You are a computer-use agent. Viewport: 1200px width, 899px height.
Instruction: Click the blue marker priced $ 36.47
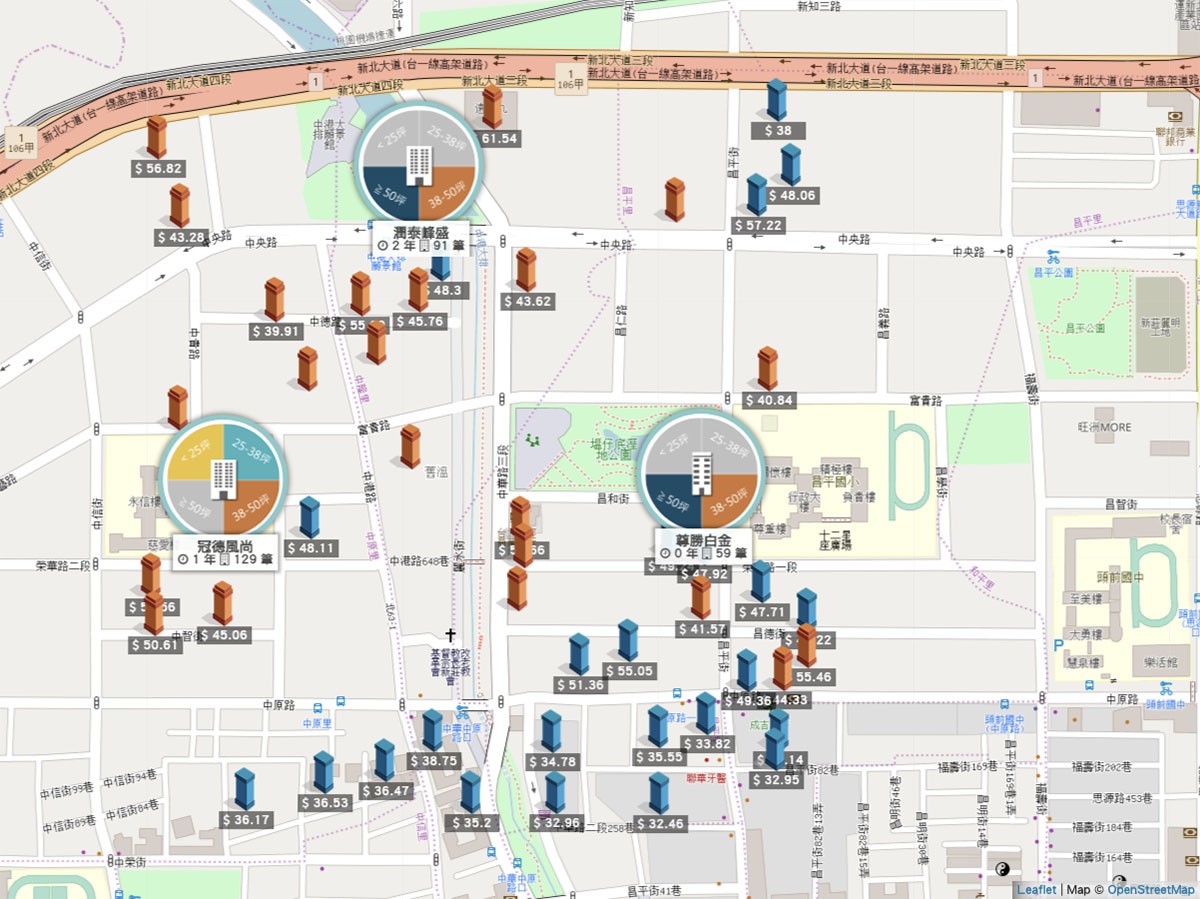coord(384,760)
